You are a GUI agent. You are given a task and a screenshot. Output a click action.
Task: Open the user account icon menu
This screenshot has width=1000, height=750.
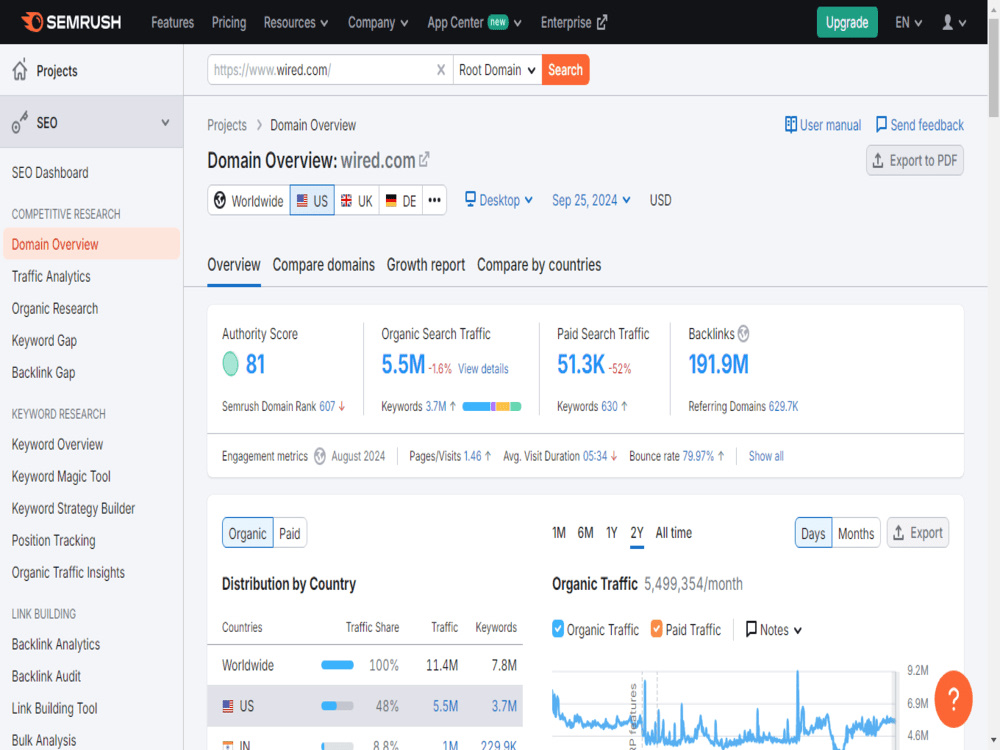953,22
